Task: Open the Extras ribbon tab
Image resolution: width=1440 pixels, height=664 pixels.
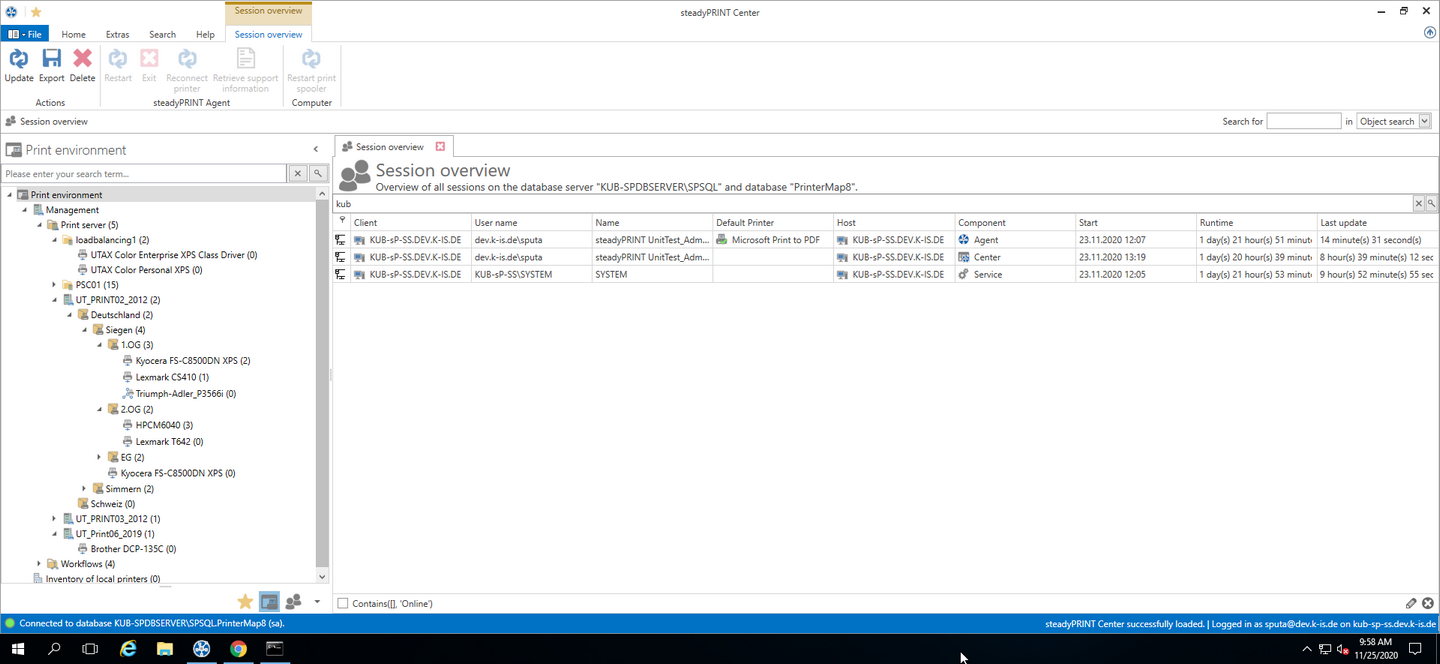Action: pos(117,34)
